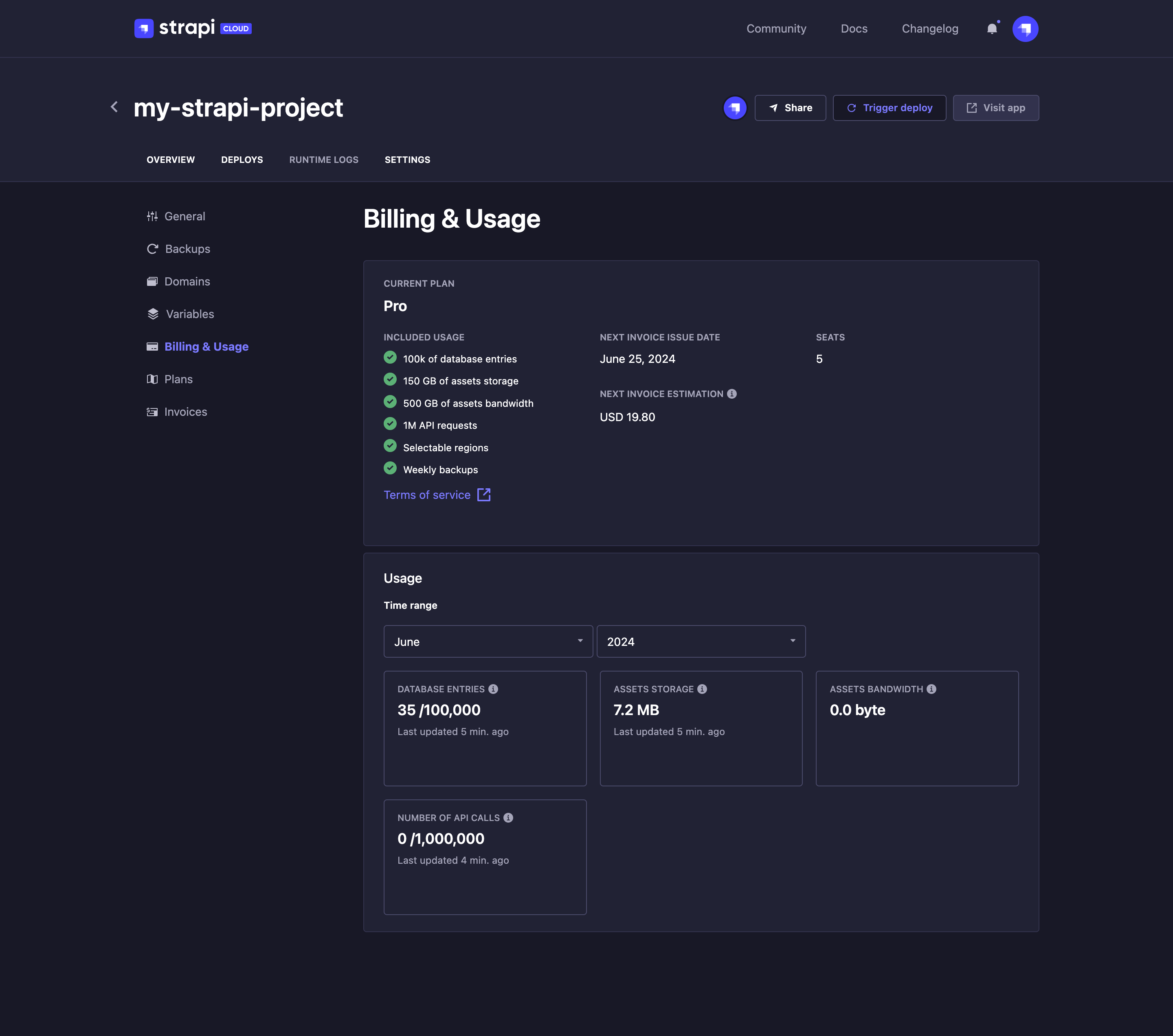Image resolution: width=1173 pixels, height=1036 pixels.
Task: Select the Plans book icon
Action: click(152, 379)
